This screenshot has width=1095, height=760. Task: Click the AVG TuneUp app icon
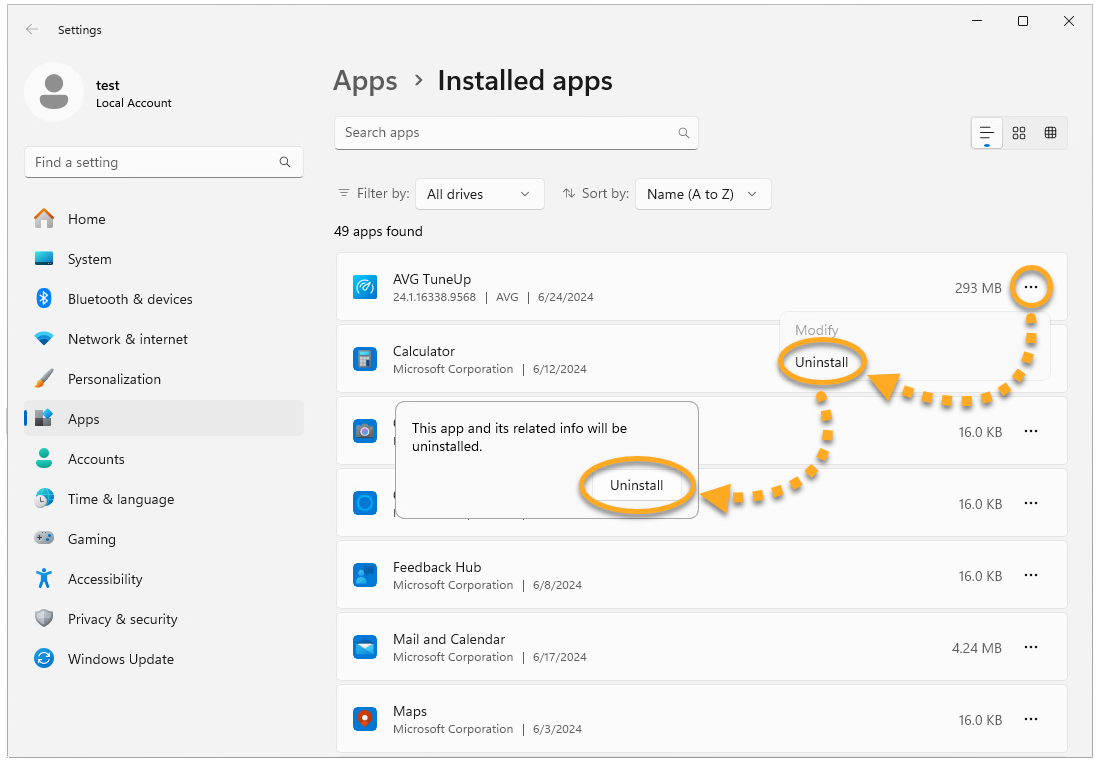click(364, 288)
